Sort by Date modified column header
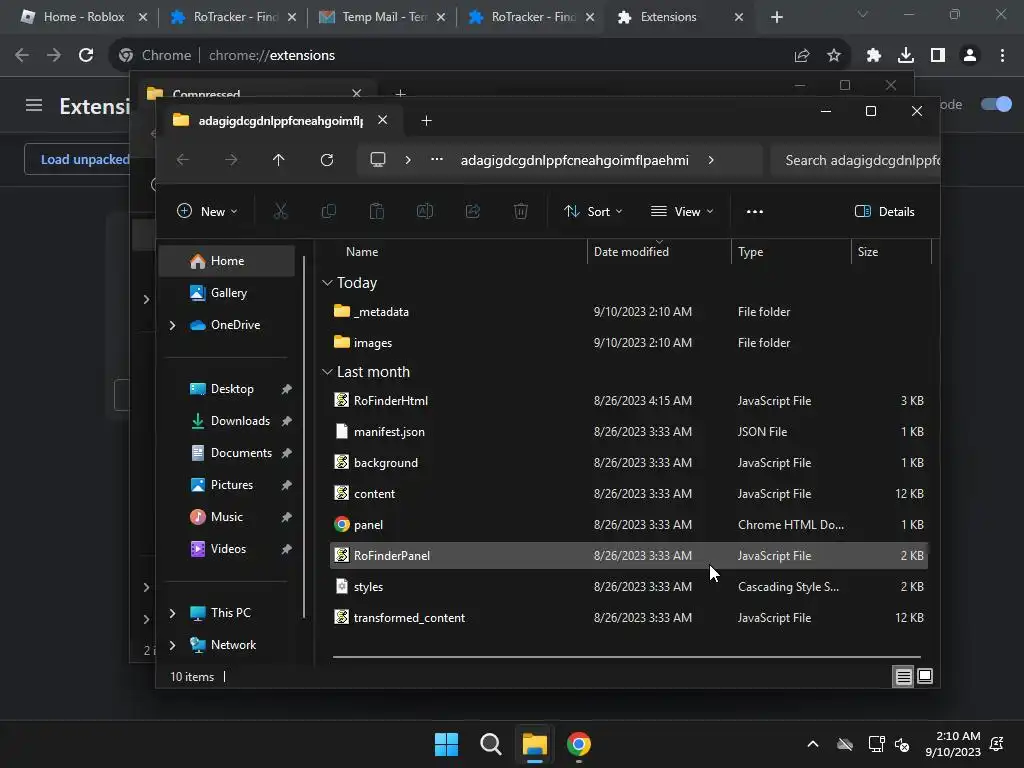This screenshot has width=1024, height=768. 659,251
